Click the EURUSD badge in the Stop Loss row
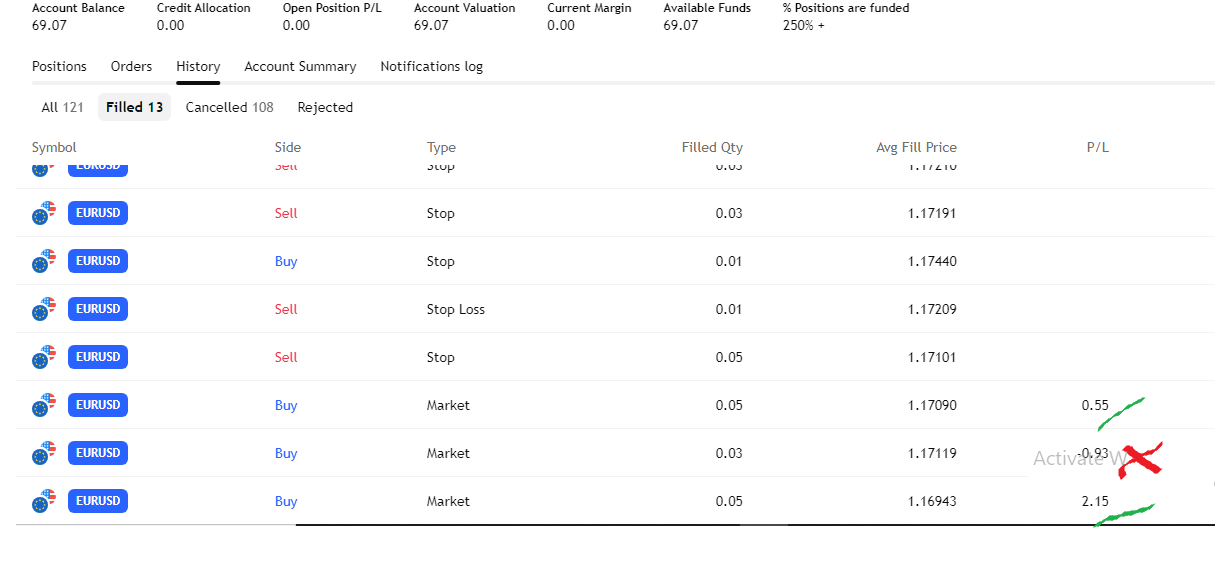Screen dimensions: 1215x584 tap(98, 309)
